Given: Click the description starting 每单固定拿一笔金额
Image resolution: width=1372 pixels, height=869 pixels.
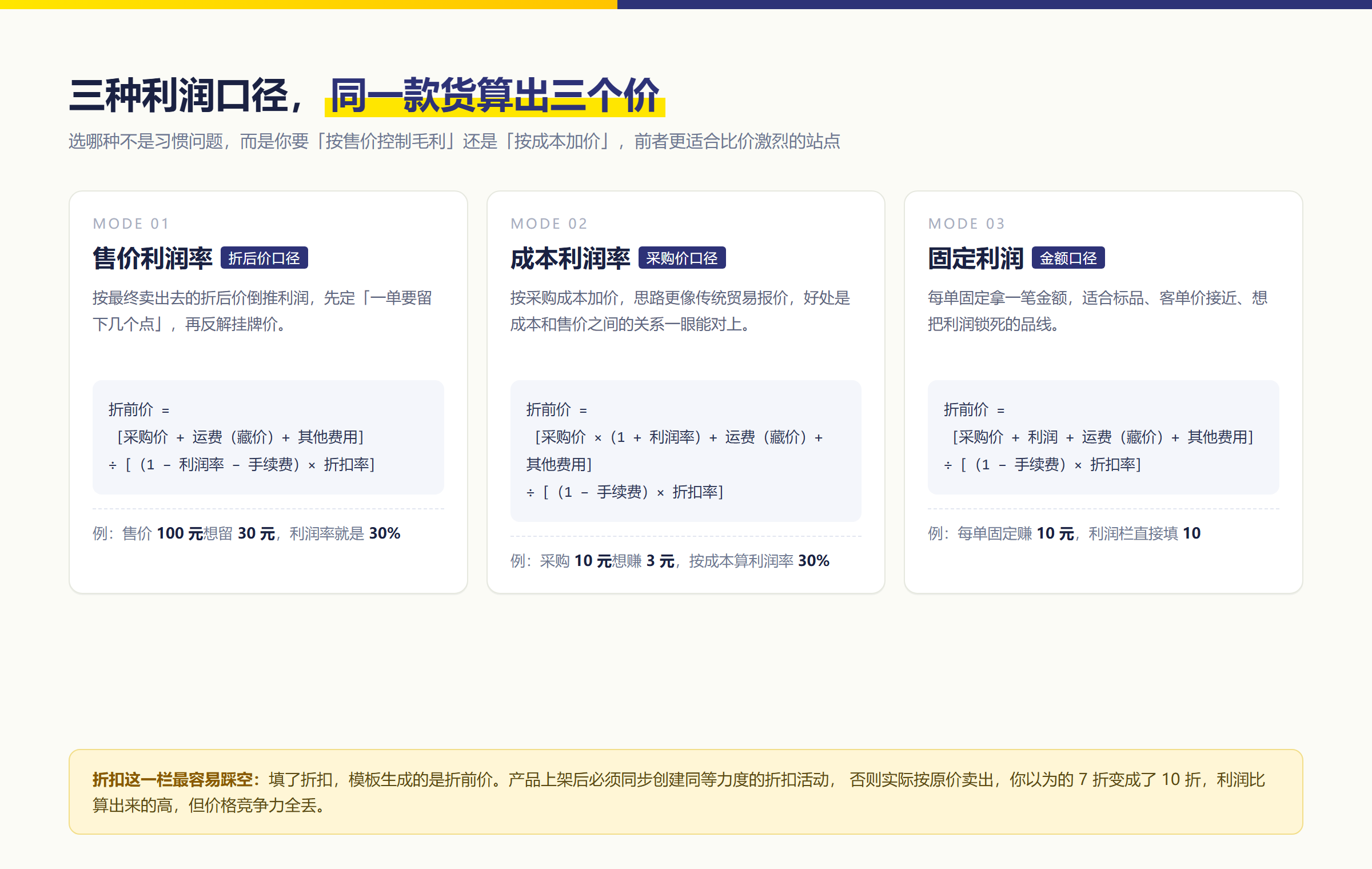Looking at the screenshot, I should pyautogui.click(x=1098, y=311).
